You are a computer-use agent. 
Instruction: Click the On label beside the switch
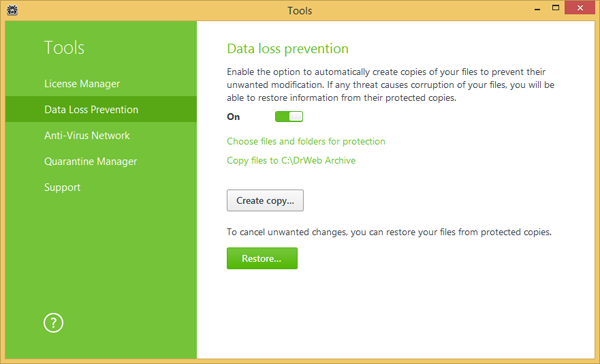click(233, 117)
